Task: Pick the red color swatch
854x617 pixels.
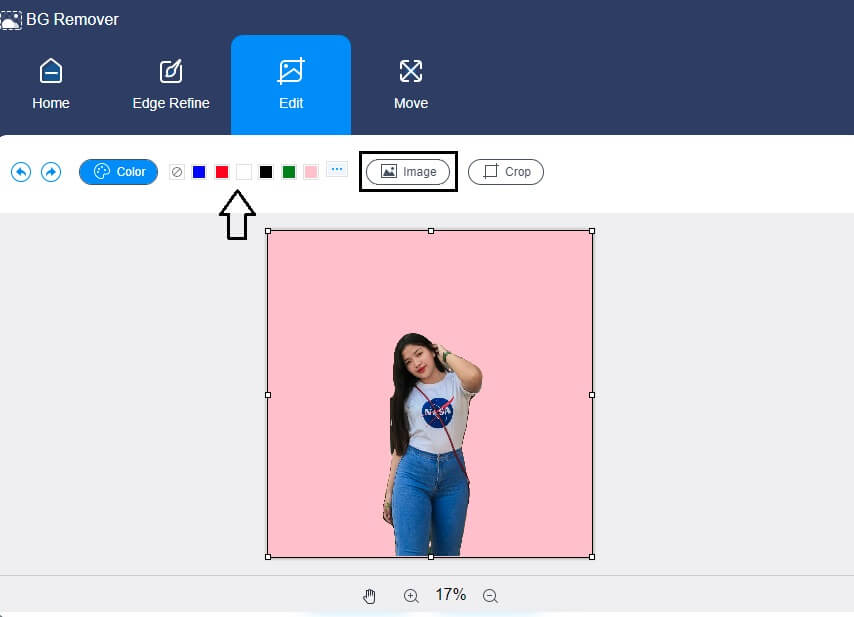Action: (x=221, y=171)
